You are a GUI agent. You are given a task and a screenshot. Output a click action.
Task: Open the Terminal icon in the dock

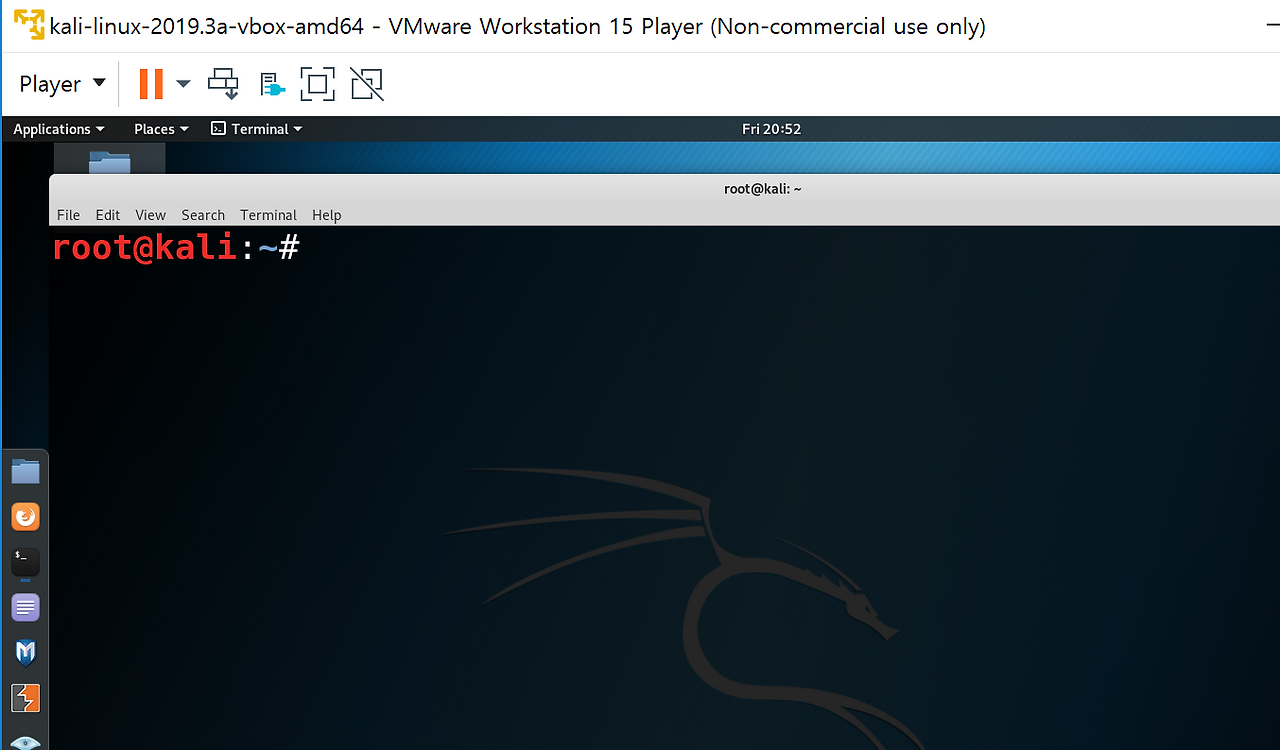coord(25,562)
